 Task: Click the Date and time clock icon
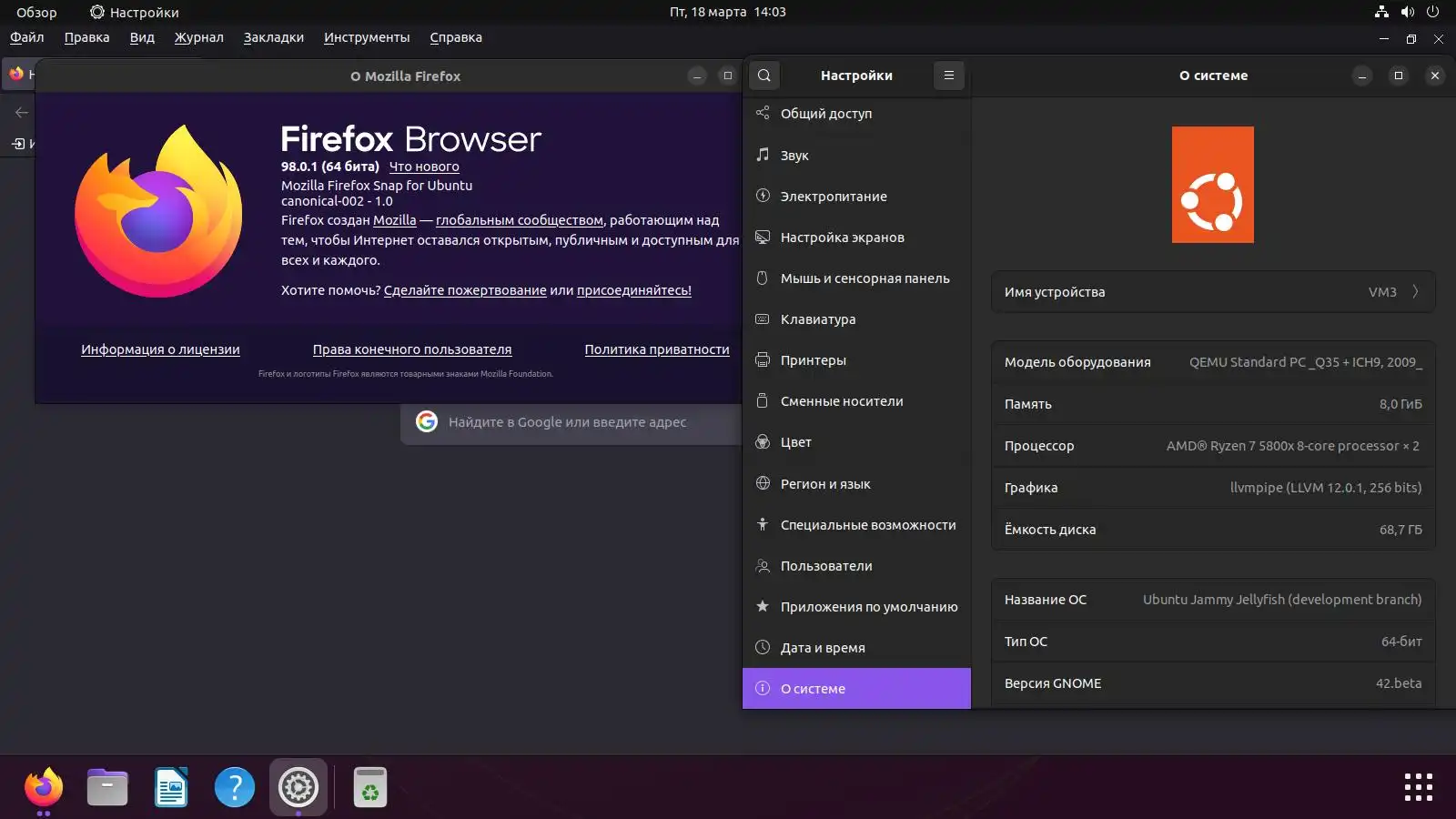763,647
